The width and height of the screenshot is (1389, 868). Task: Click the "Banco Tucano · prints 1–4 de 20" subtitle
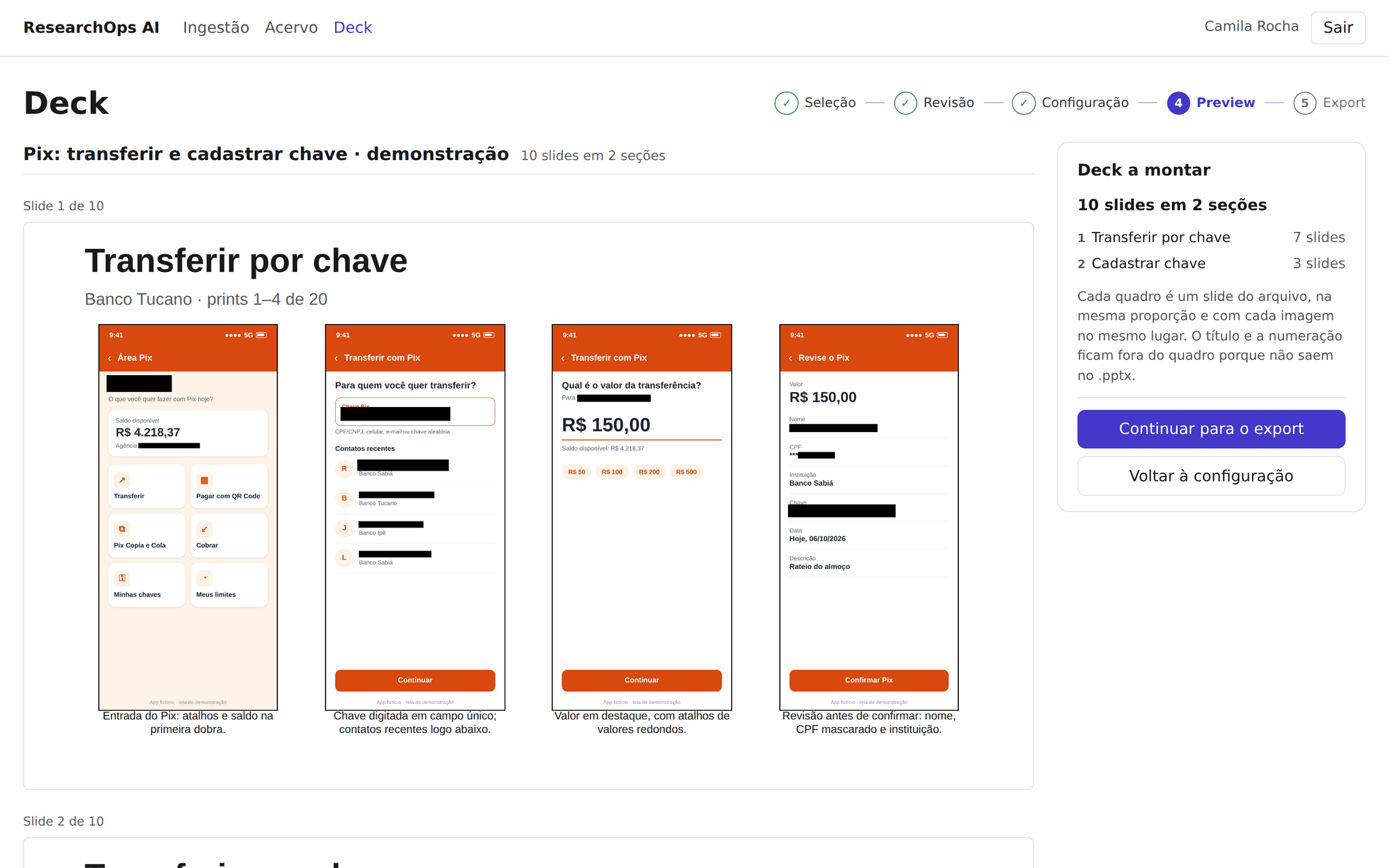206,299
